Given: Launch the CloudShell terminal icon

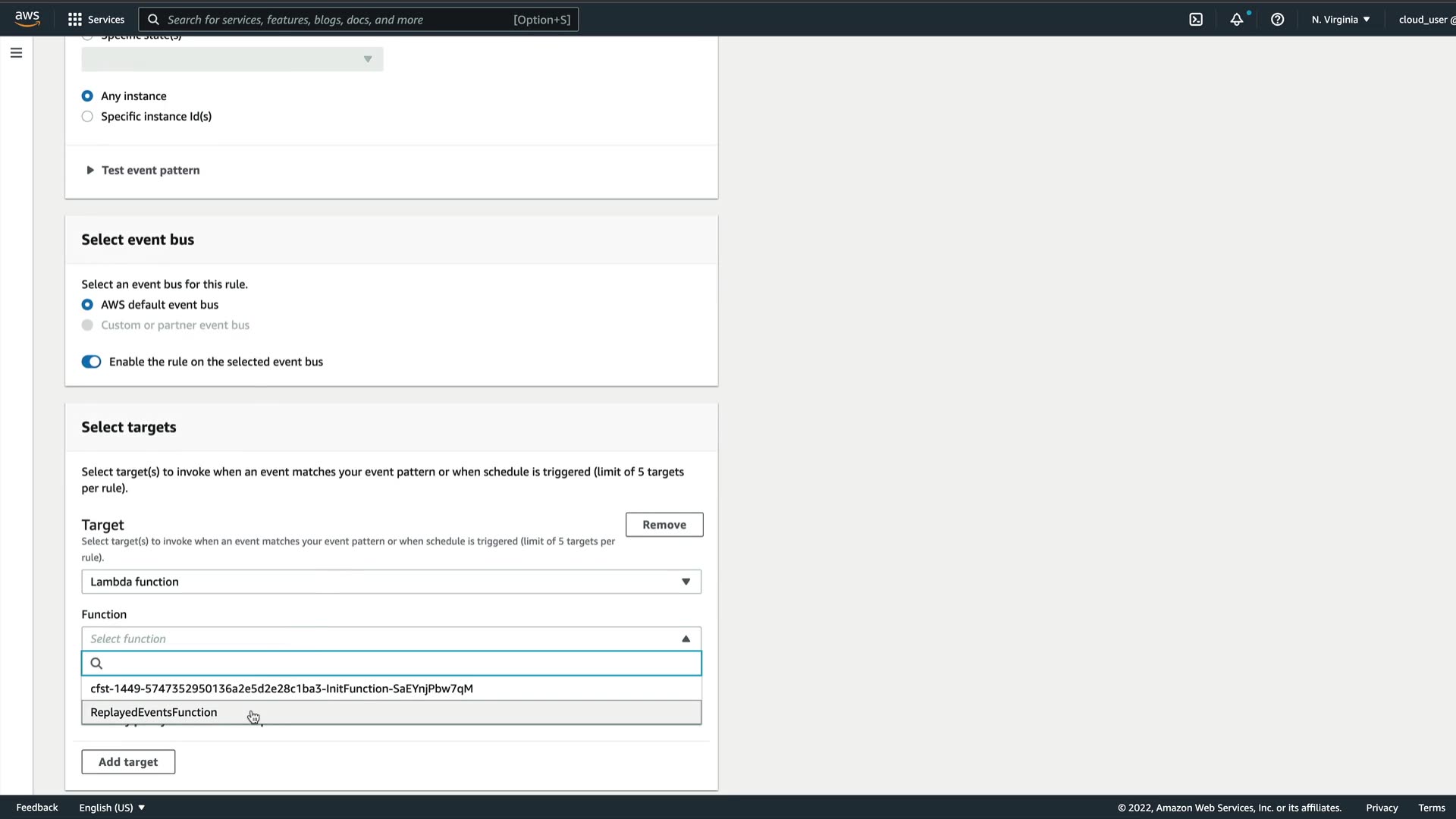Looking at the screenshot, I should click(x=1196, y=20).
